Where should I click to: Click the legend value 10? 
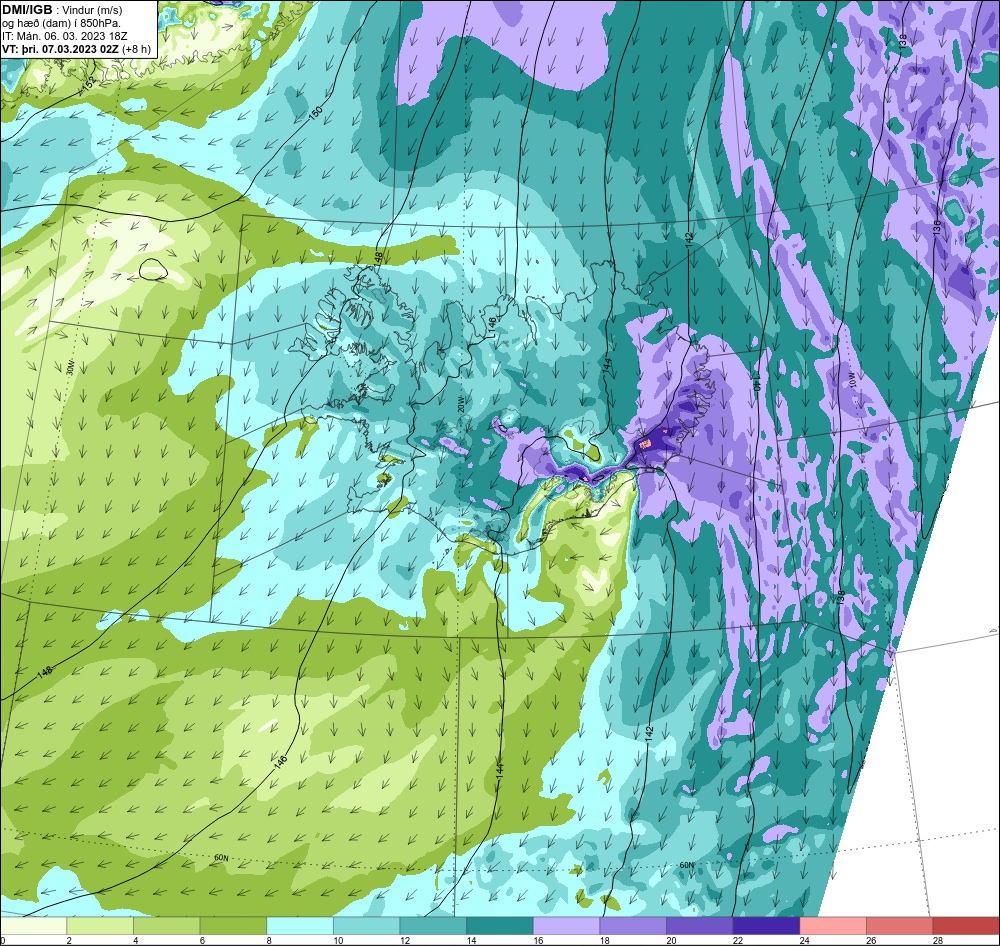[x=338, y=940]
